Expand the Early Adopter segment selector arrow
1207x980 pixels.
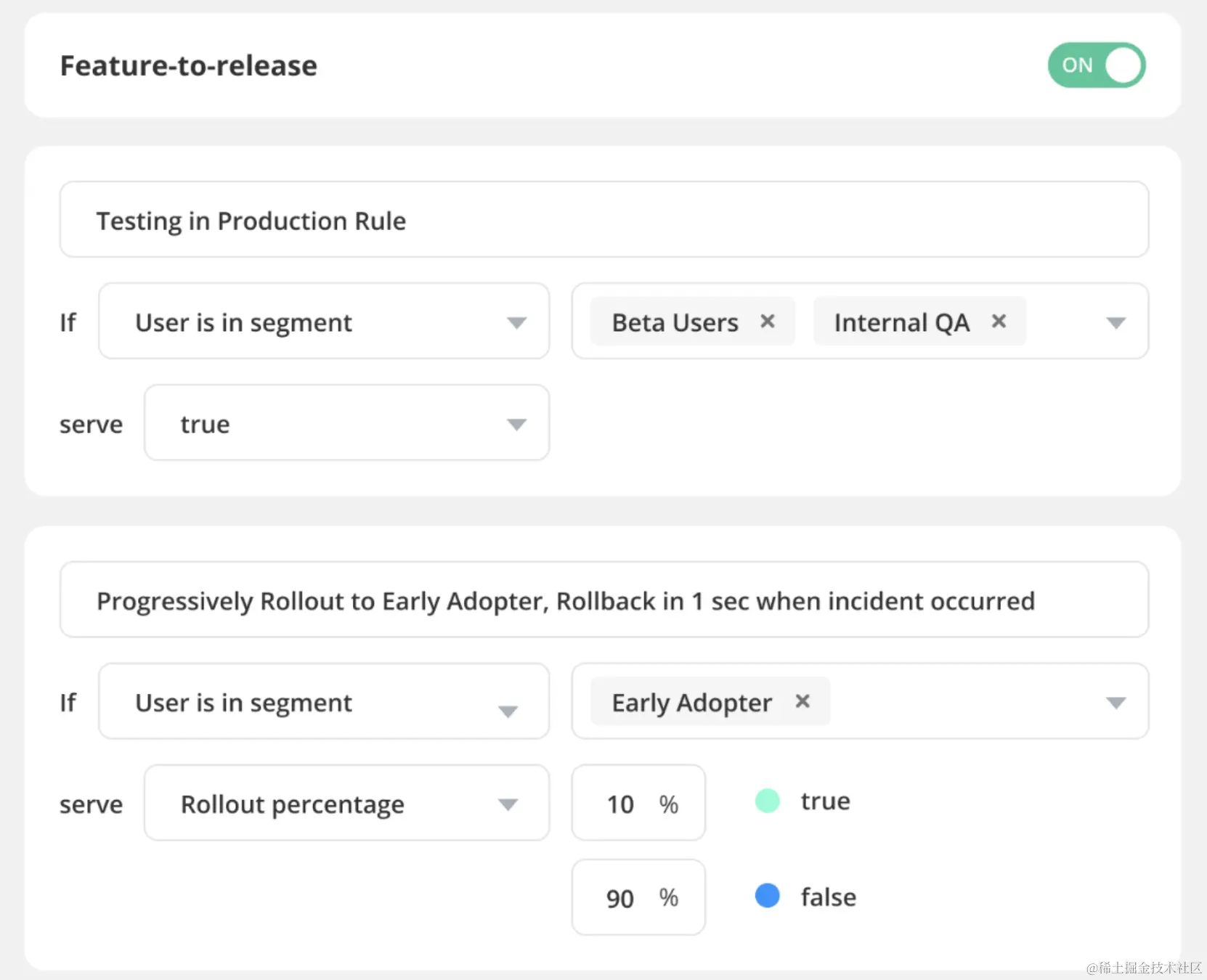(x=1115, y=703)
